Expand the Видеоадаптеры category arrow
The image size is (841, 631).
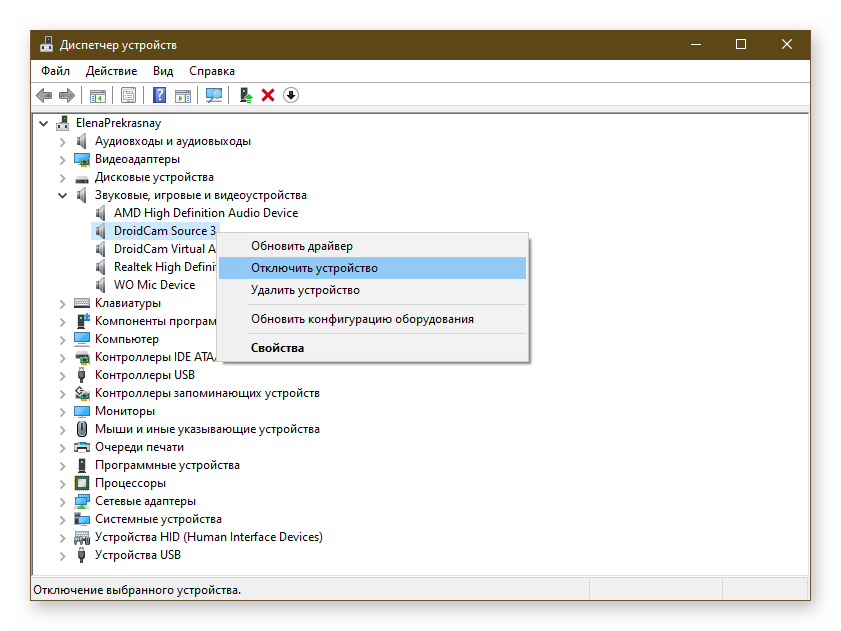click(62, 160)
